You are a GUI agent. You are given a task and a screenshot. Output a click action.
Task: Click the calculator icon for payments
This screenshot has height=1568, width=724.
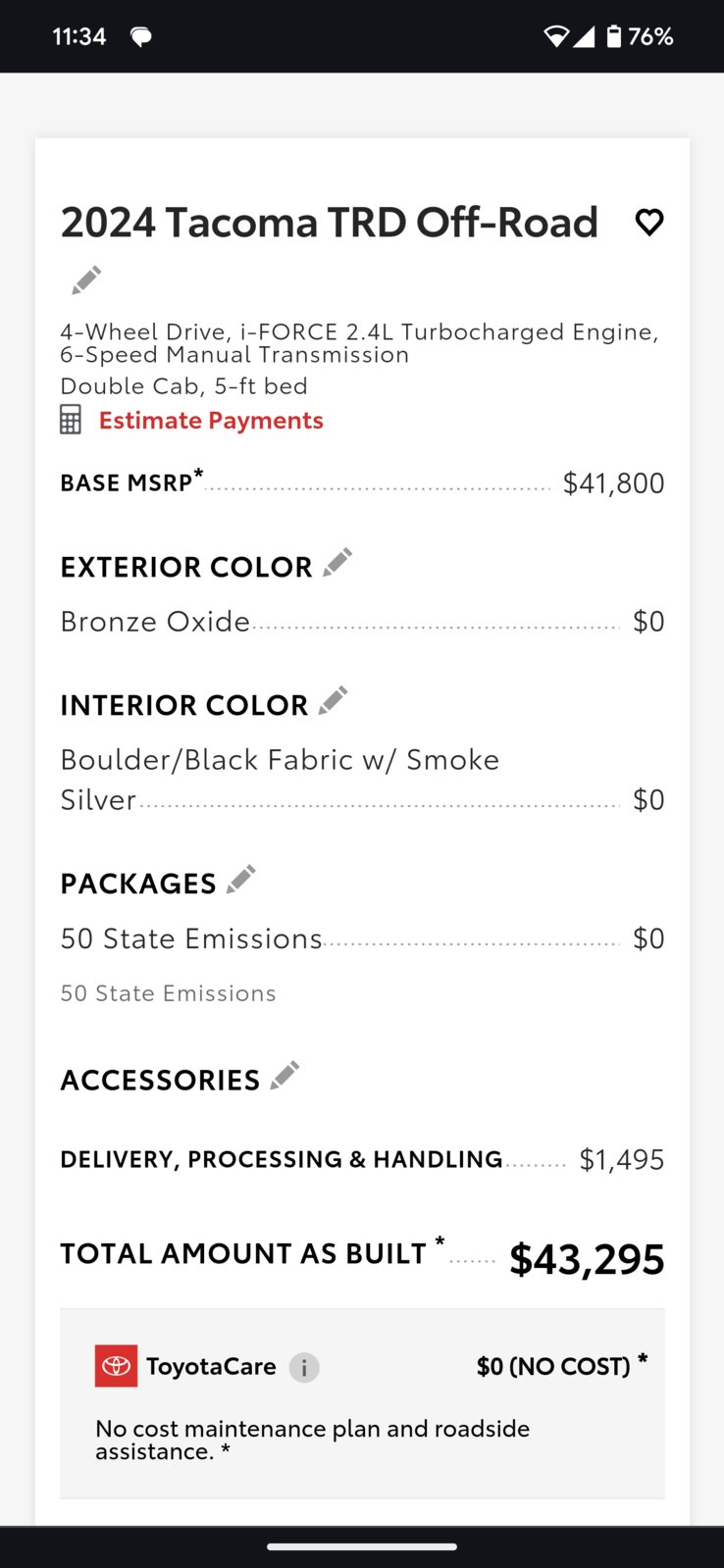tap(71, 420)
